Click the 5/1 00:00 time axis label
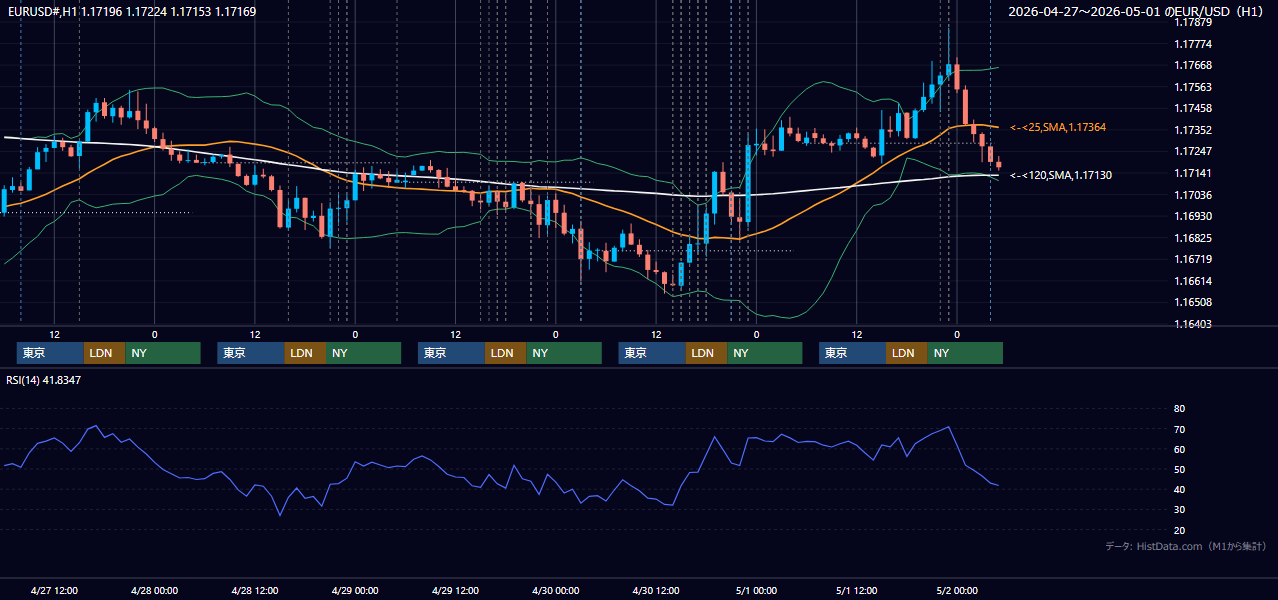This screenshot has width=1278, height=600. (756, 590)
